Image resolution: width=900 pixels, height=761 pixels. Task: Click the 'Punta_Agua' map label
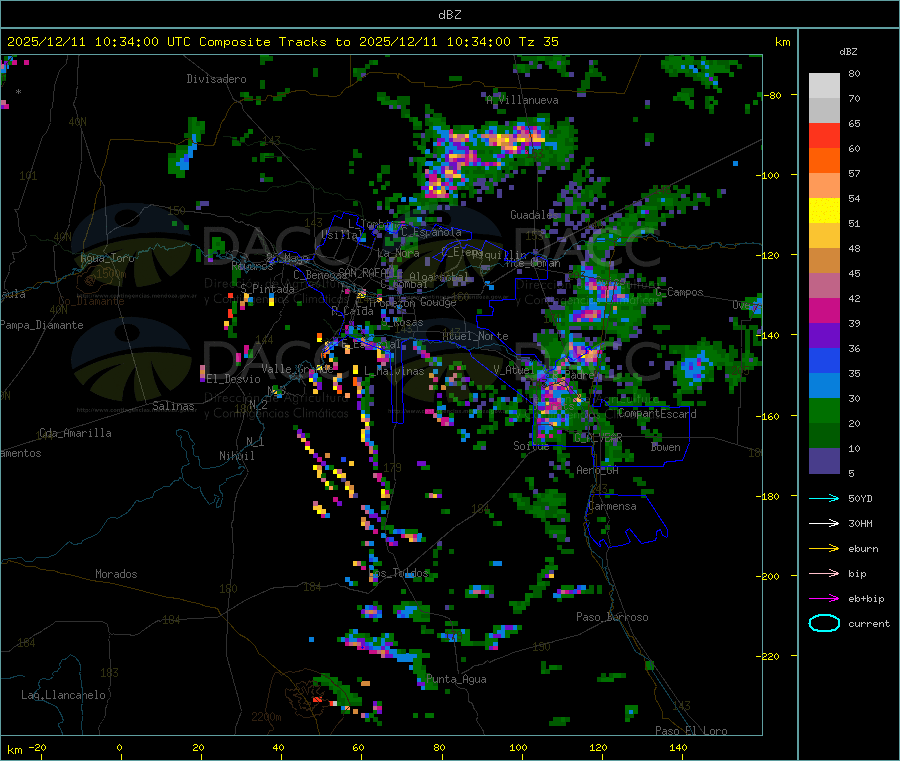(456, 679)
